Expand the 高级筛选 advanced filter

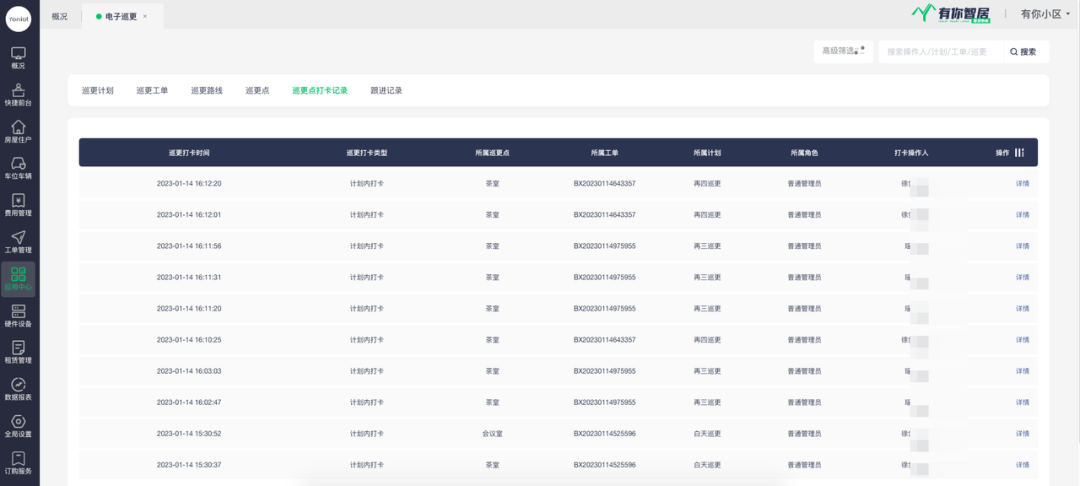pos(843,51)
